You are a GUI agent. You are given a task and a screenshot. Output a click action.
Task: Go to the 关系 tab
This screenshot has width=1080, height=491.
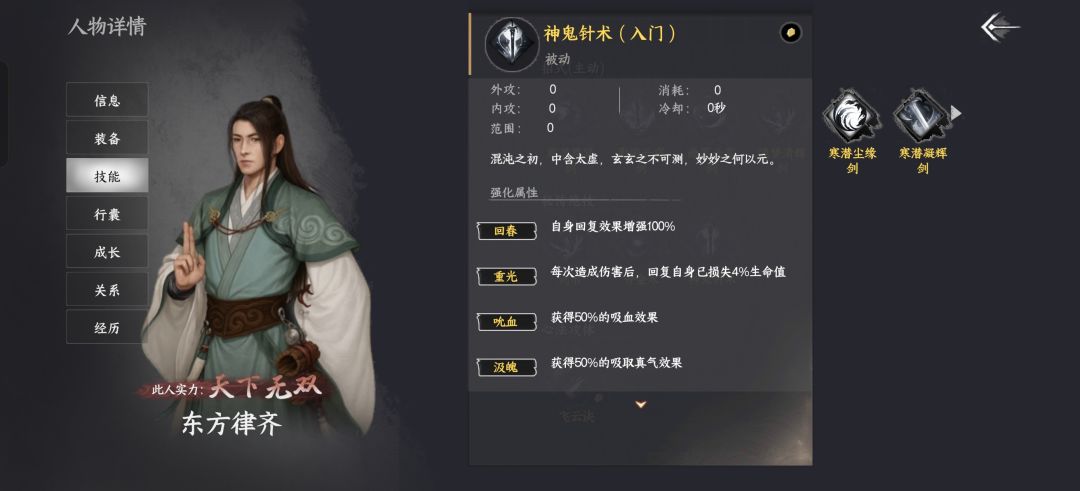tap(107, 289)
